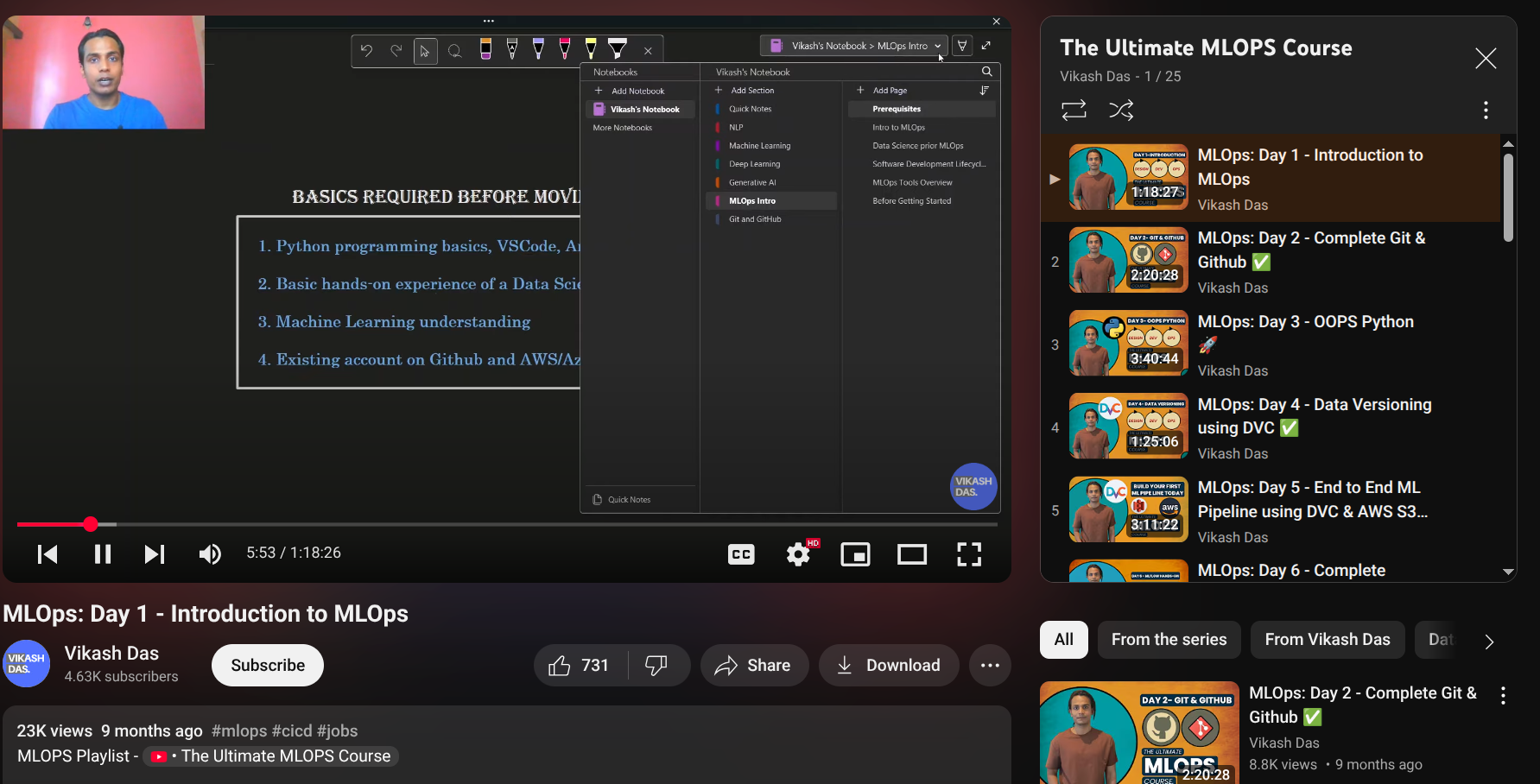Like the video with 731 likes
The image size is (1540, 784).
(580, 666)
